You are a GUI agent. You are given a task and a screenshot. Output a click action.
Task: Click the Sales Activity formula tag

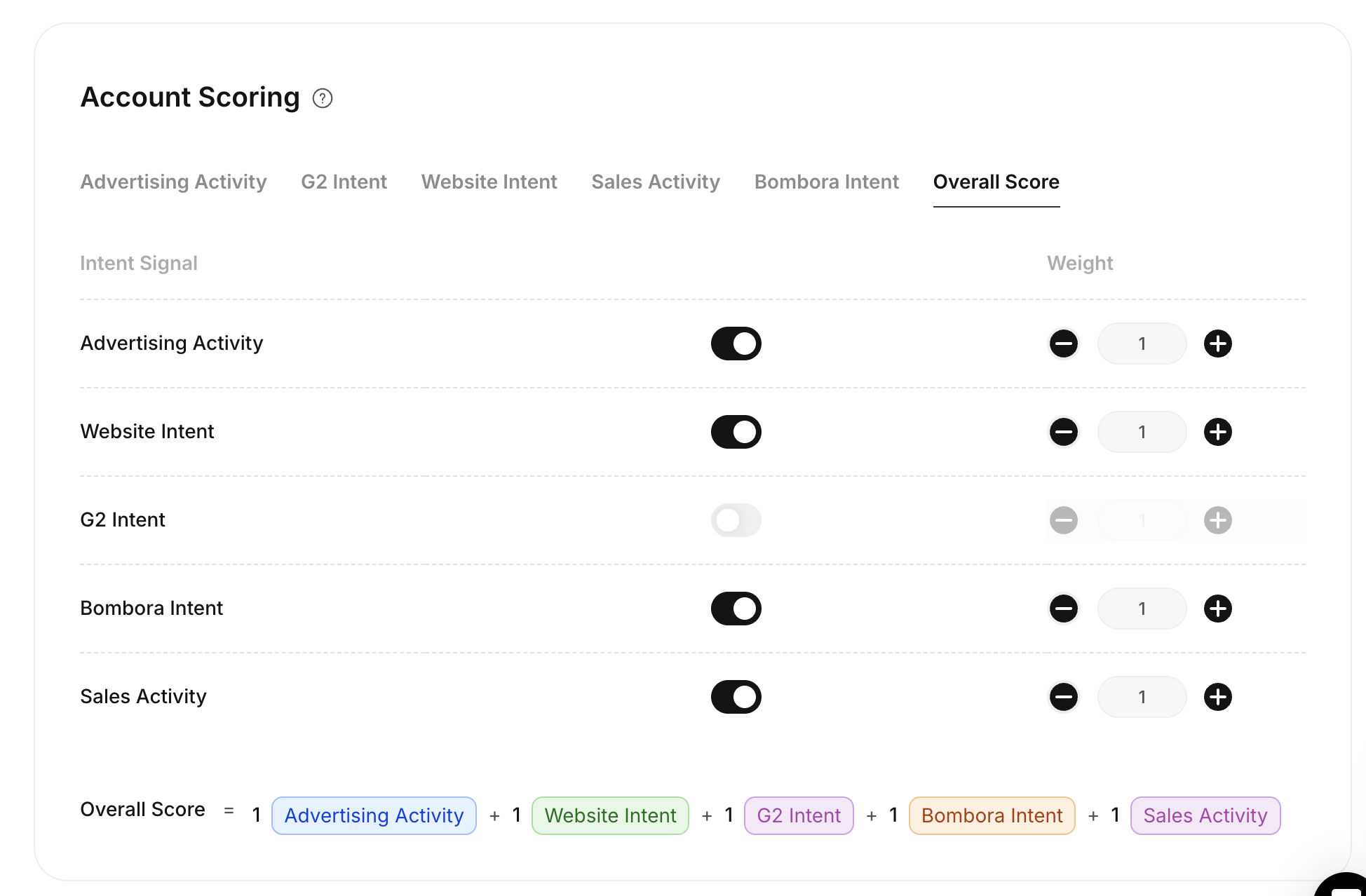click(x=1205, y=815)
